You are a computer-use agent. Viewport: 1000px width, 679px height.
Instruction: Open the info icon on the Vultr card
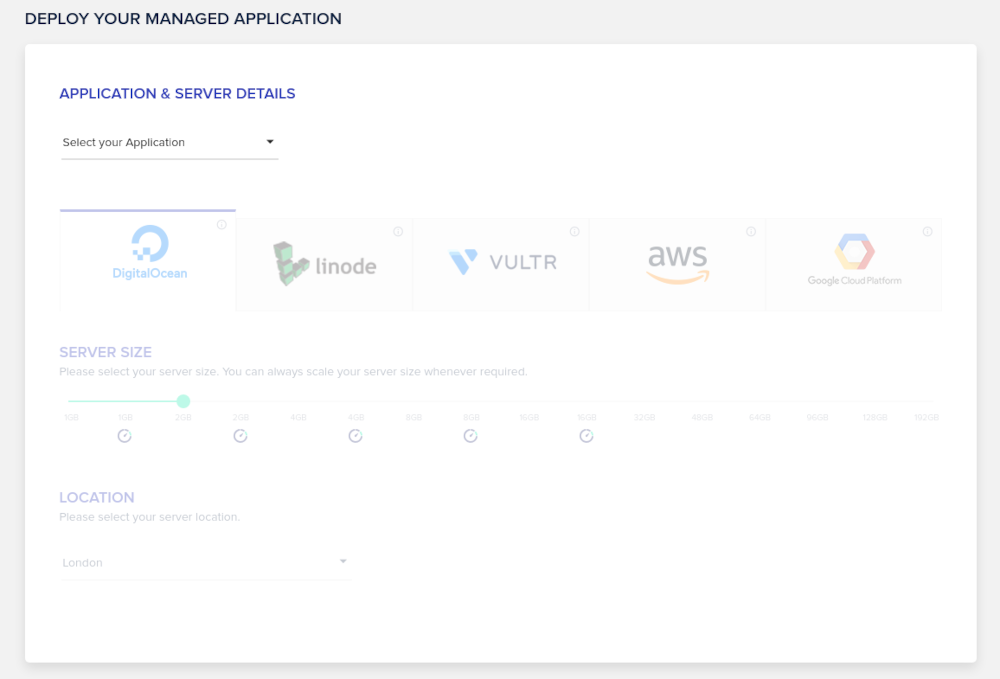(x=575, y=232)
